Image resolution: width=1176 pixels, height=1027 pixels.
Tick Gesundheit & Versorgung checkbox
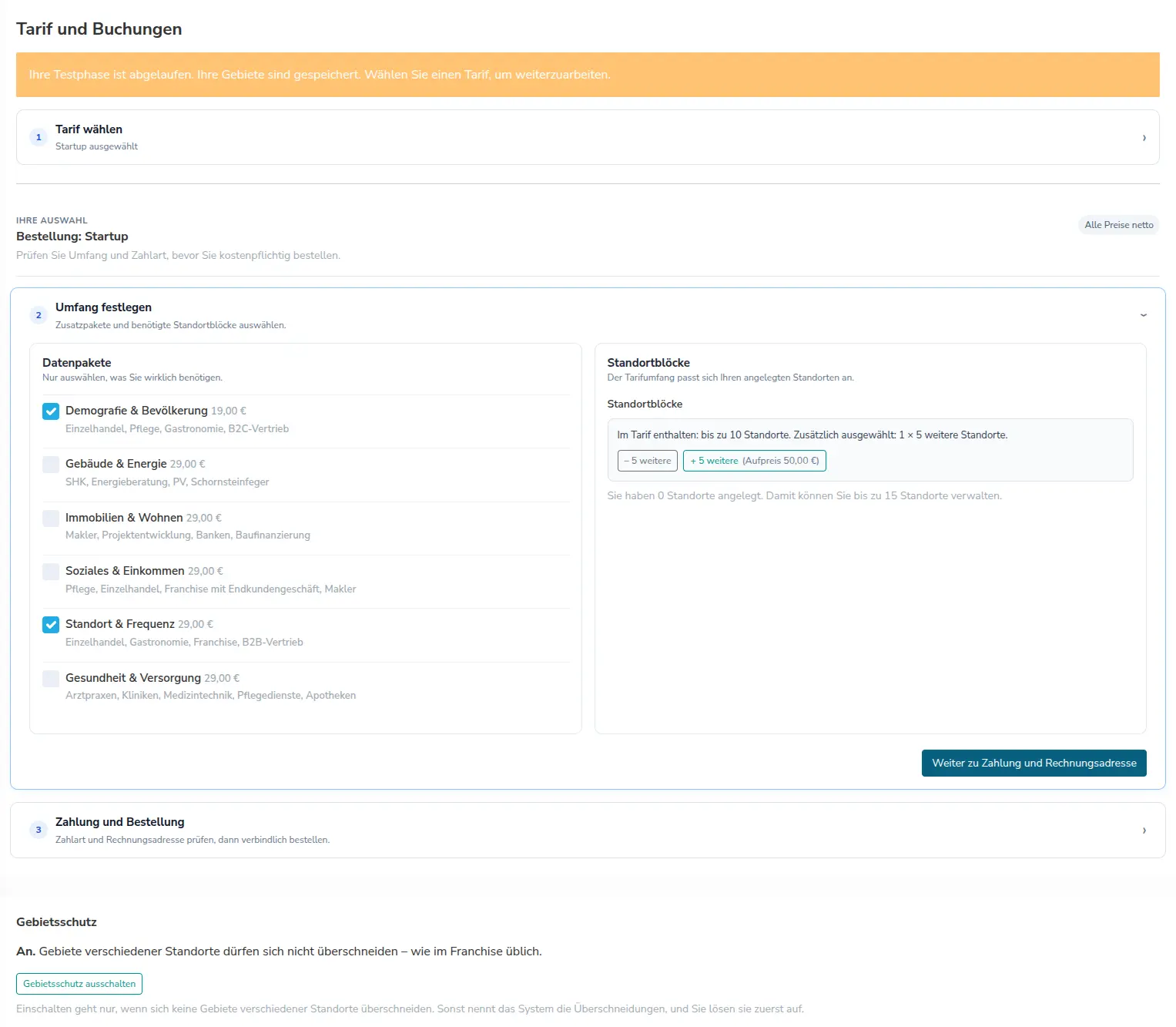[51, 679]
